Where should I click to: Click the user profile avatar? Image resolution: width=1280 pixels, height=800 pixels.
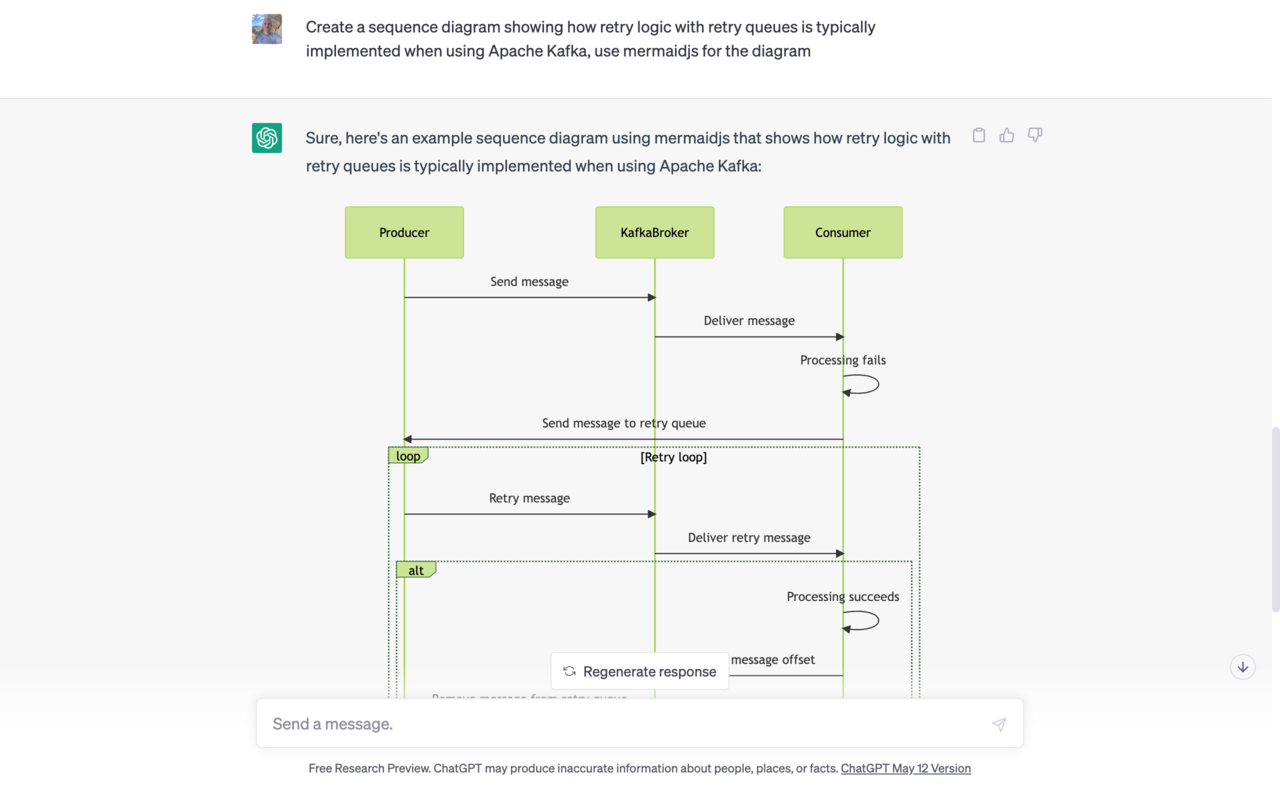coord(266,28)
